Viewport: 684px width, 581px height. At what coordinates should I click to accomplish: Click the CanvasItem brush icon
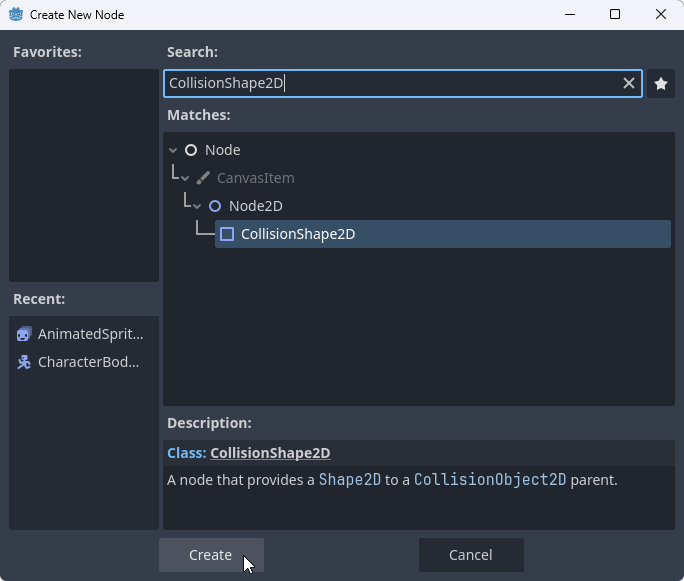[x=203, y=178]
